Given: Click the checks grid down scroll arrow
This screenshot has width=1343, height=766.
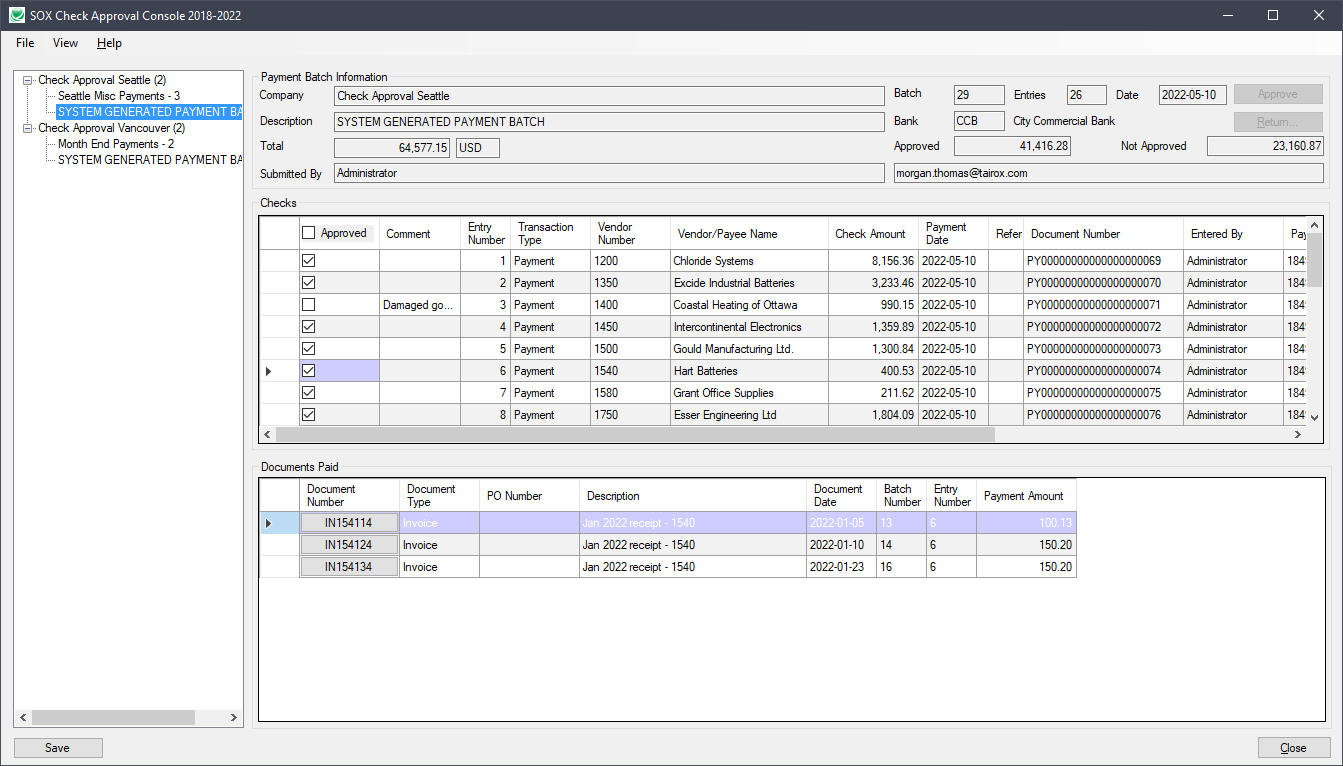Looking at the screenshot, I should point(1315,417).
